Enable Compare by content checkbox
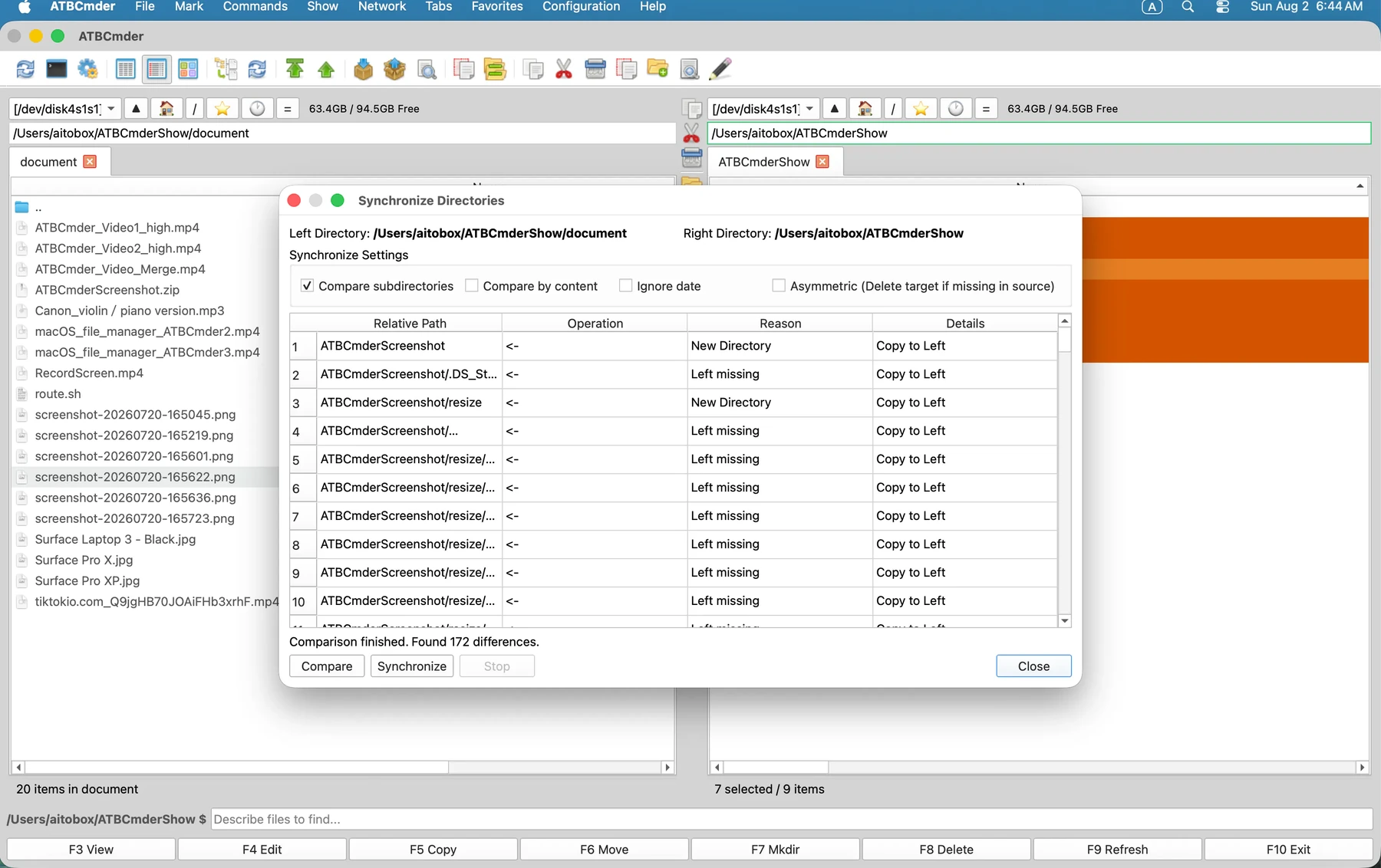Image resolution: width=1381 pixels, height=868 pixels. [472, 286]
